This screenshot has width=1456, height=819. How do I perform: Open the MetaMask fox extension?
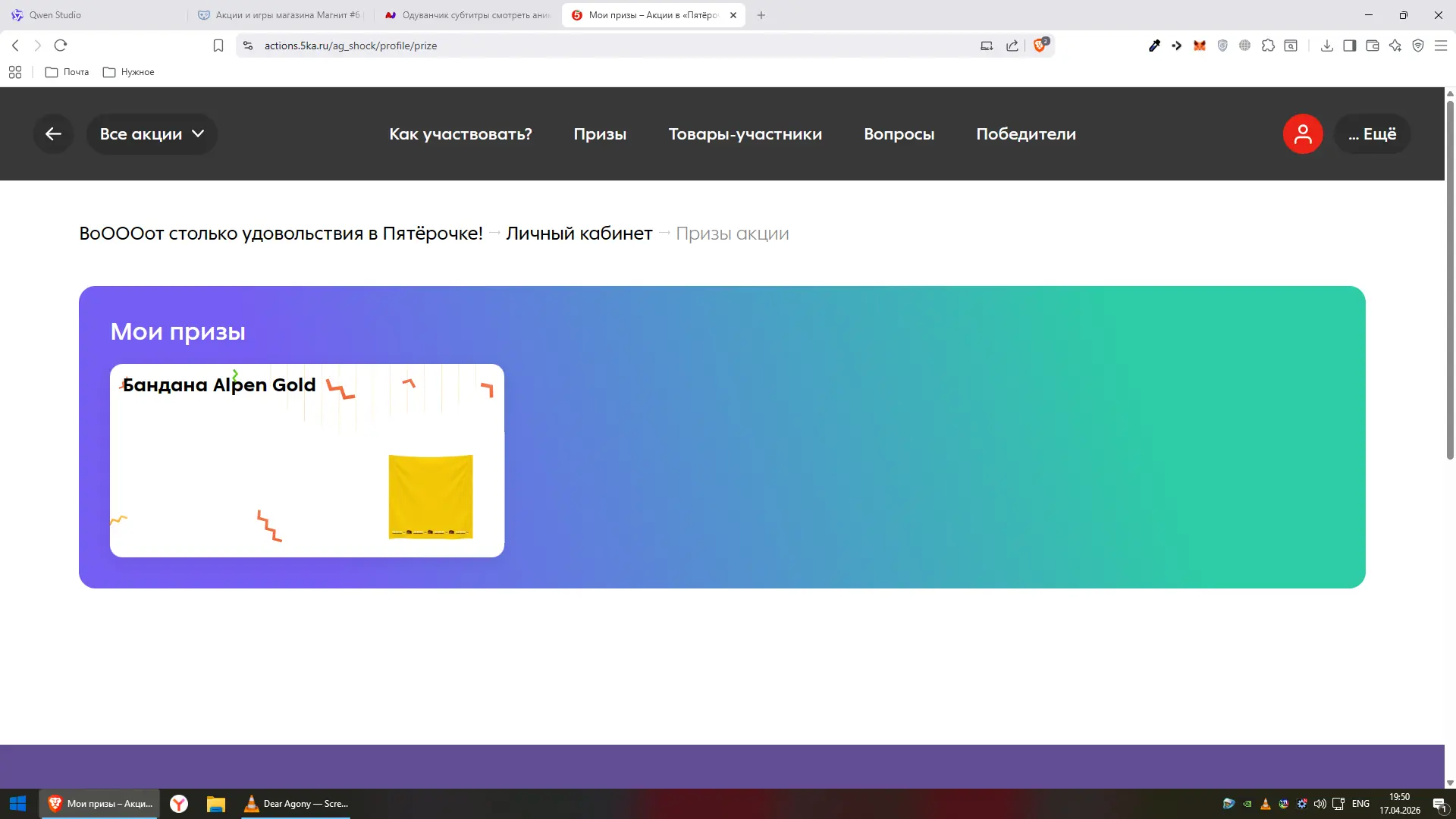tap(1200, 45)
